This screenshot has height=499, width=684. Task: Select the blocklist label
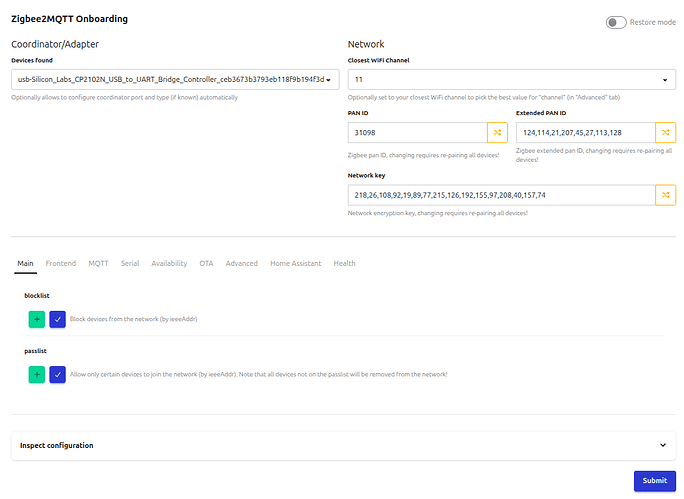(x=37, y=296)
